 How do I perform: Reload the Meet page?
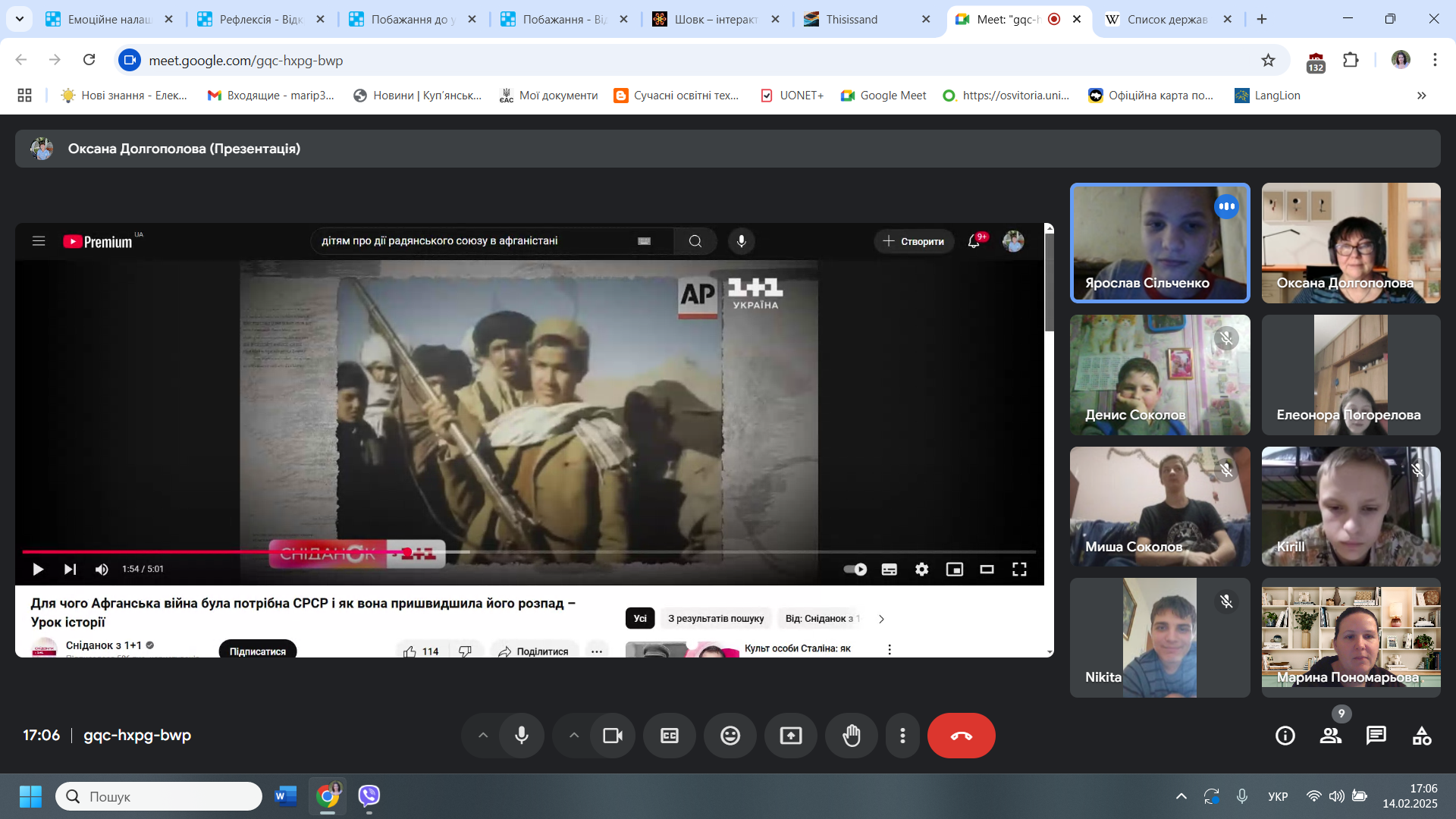89,60
